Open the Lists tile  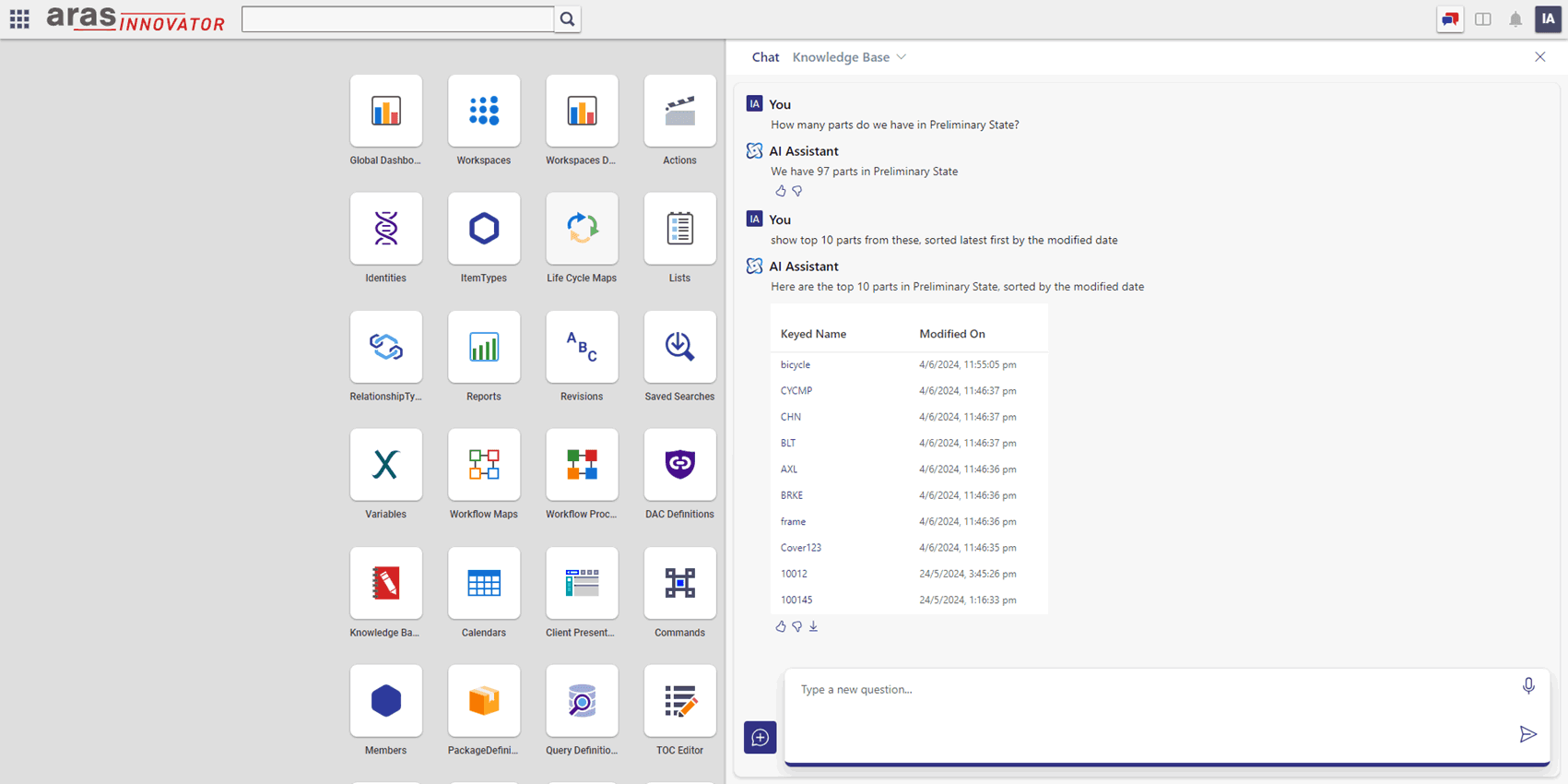pyautogui.click(x=679, y=228)
